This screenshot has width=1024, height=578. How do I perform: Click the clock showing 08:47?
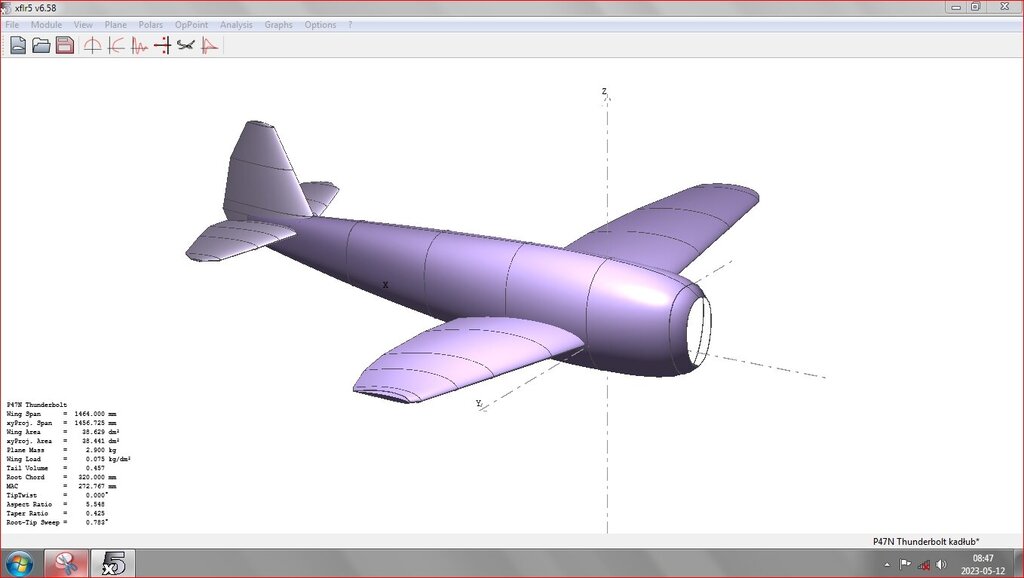[x=984, y=556]
